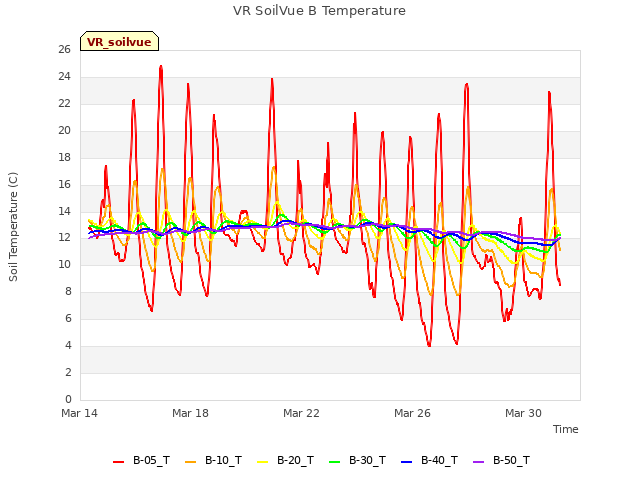
Task: Click the Mar 22 x-axis tick label
Action: point(301,413)
